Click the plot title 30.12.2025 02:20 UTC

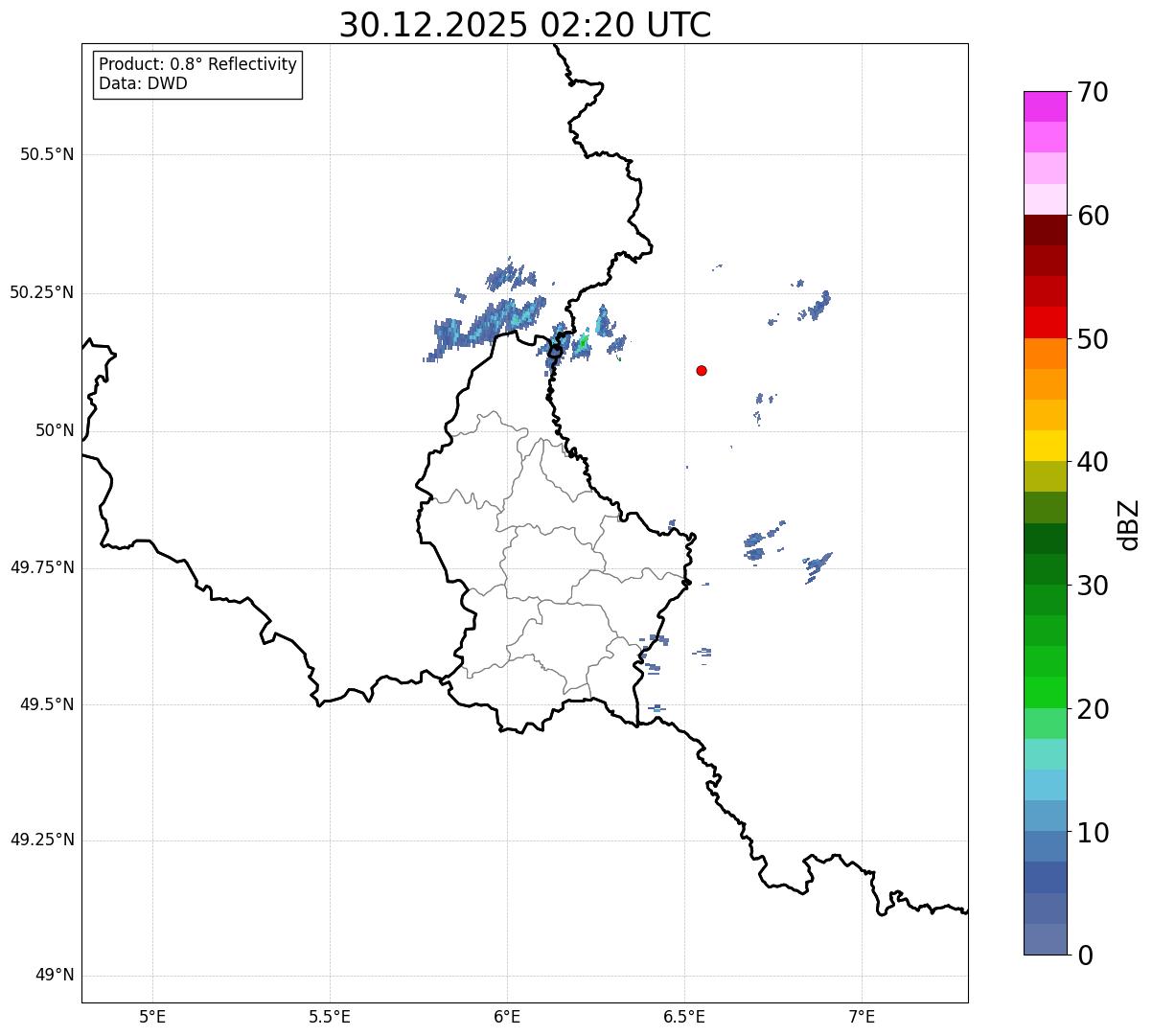point(525,25)
